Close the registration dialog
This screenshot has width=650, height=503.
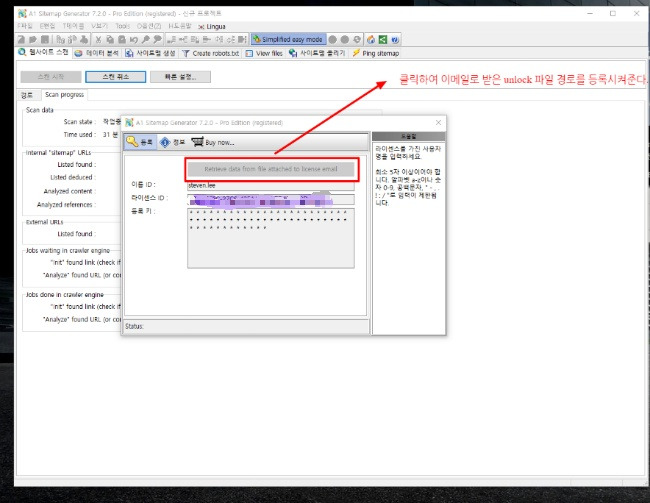pyautogui.click(x=438, y=122)
